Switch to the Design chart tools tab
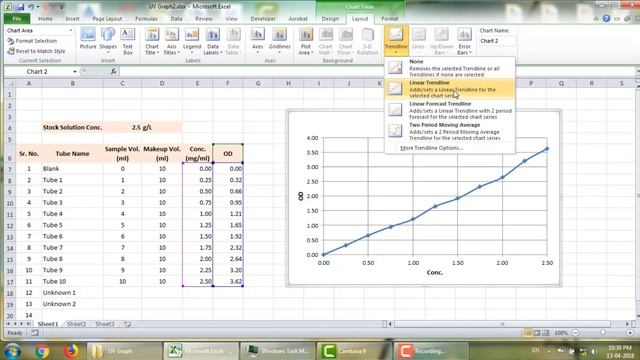This screenshot has width=640, height=360. 330,19
